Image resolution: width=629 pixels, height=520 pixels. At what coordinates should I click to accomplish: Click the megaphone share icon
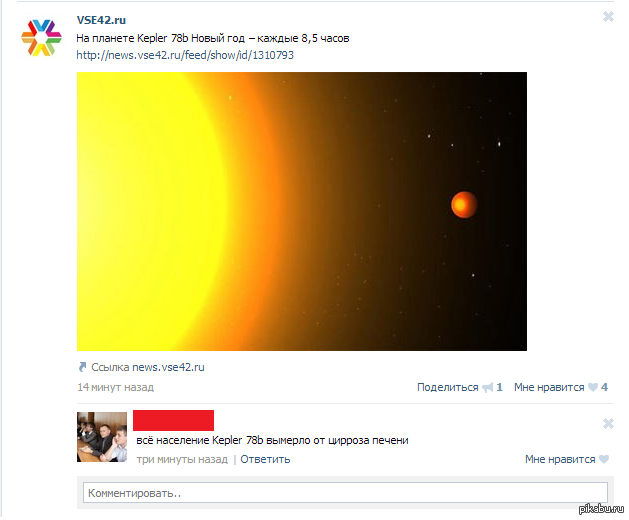(488, 388)
